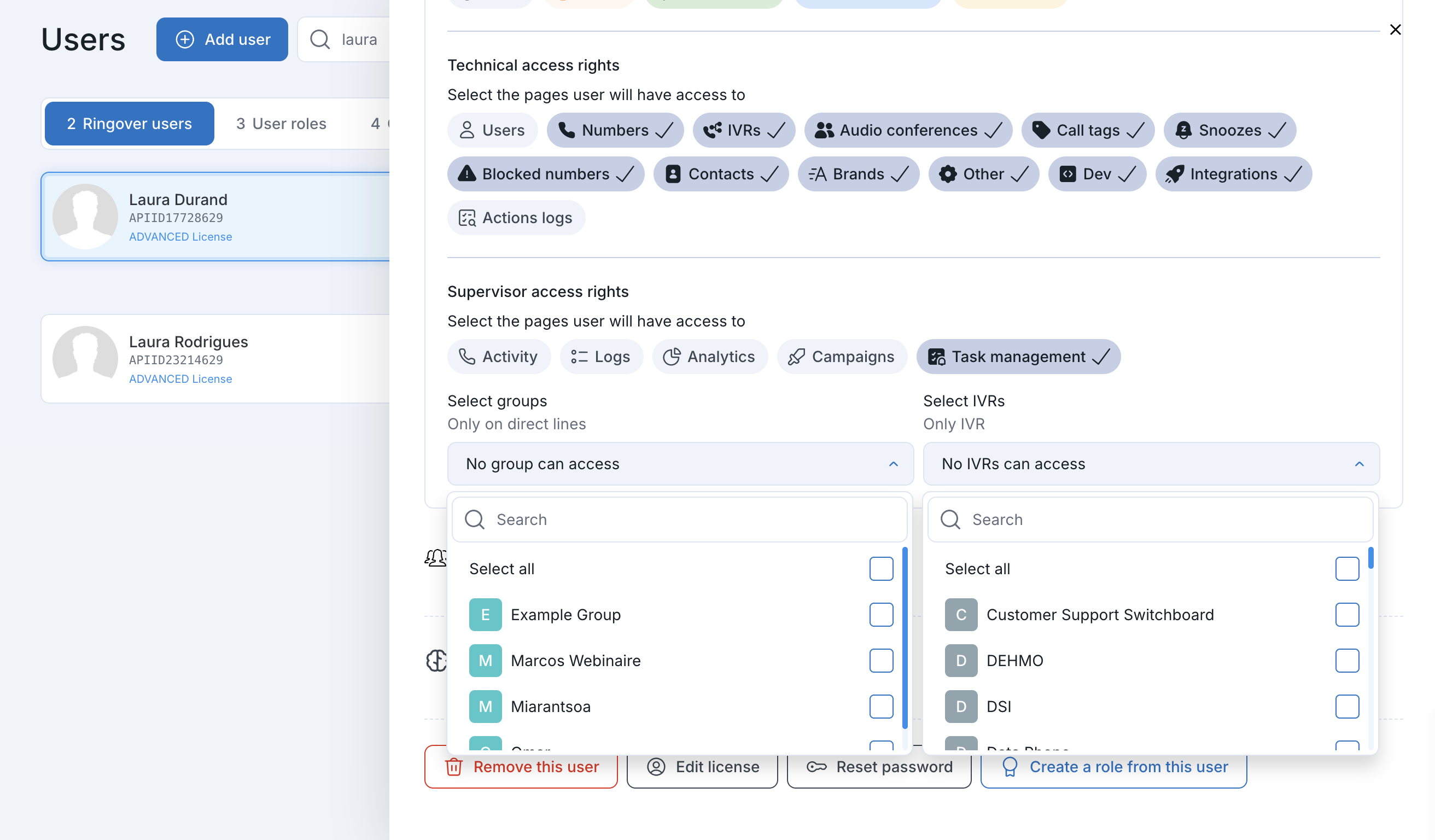1435x840 pixels.
Task: Click the IVRs dropdown Search field
Action: click(x=1150, y=520)
